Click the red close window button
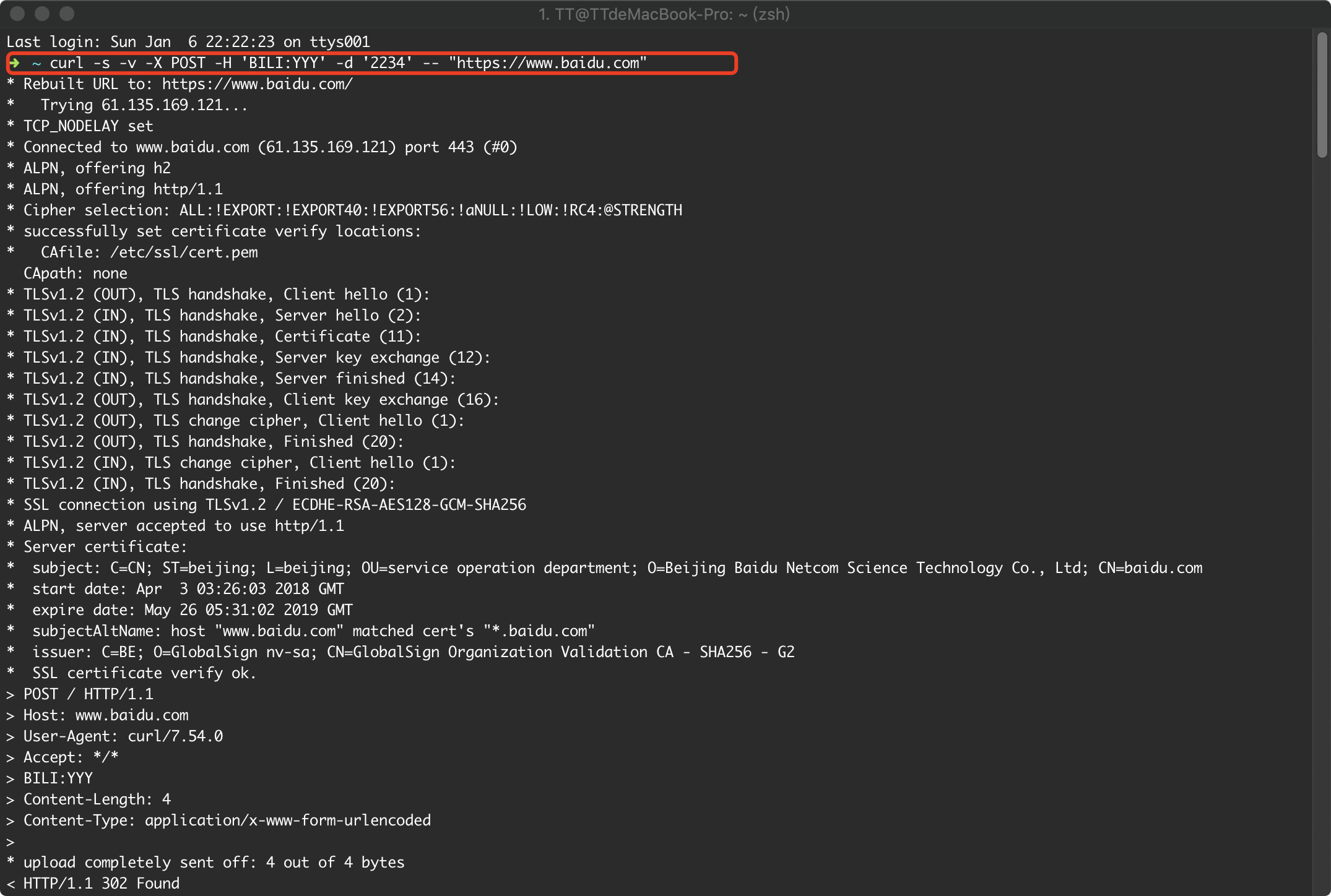 point(18,13)
